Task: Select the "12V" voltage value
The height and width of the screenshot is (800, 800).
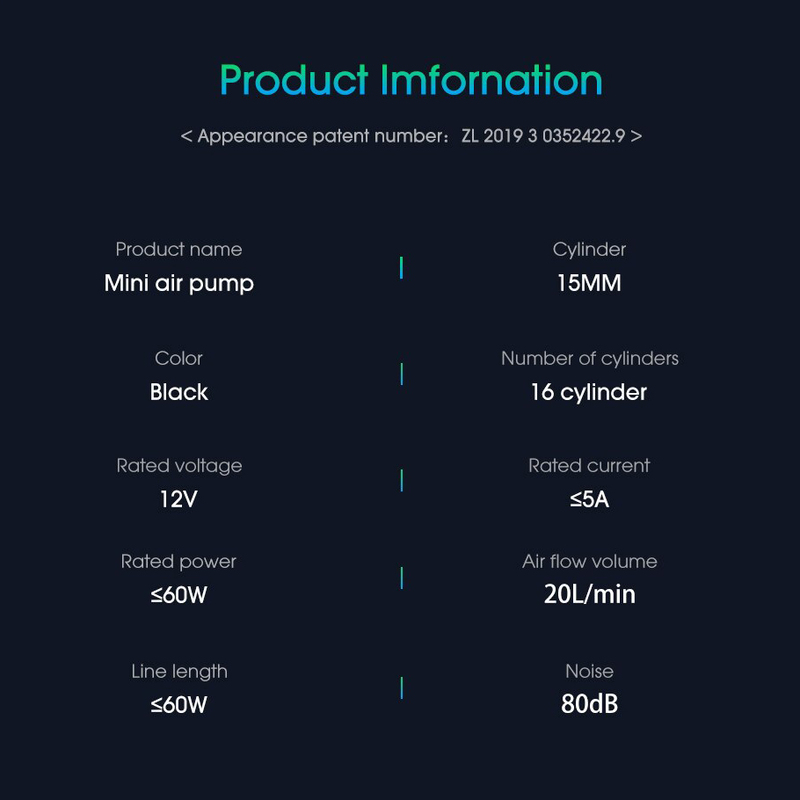Action: 179,498
